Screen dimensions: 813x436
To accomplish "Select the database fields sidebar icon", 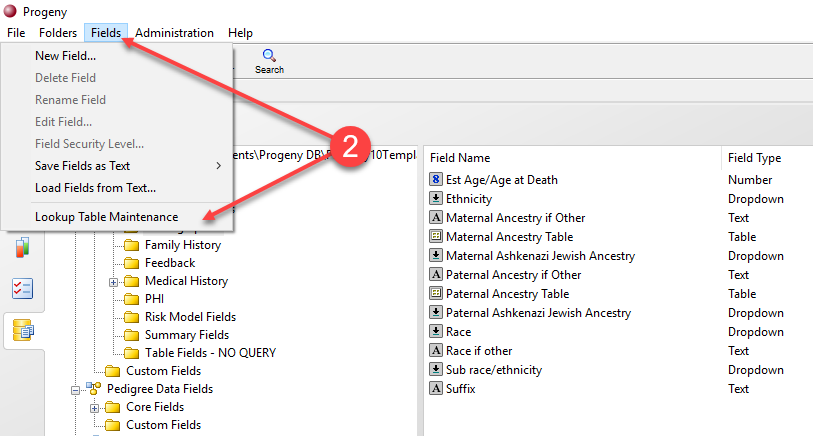I will pos(23,330).
